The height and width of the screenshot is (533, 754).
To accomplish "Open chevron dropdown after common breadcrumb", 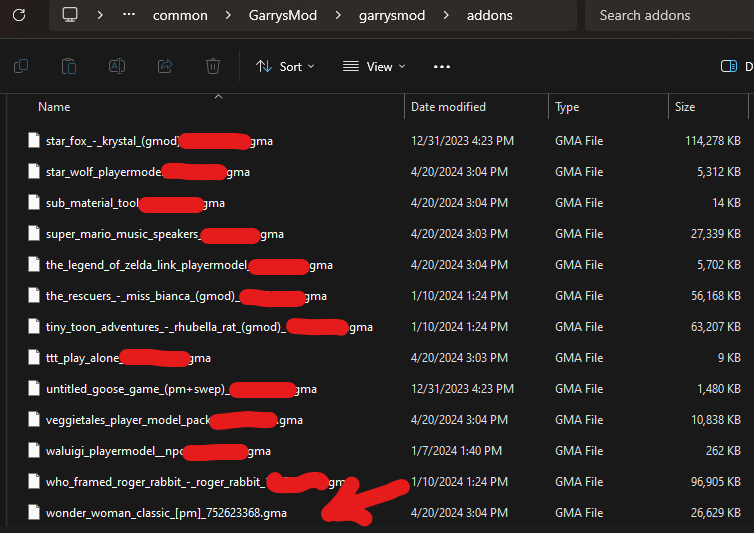I will (x=228, y=15).
